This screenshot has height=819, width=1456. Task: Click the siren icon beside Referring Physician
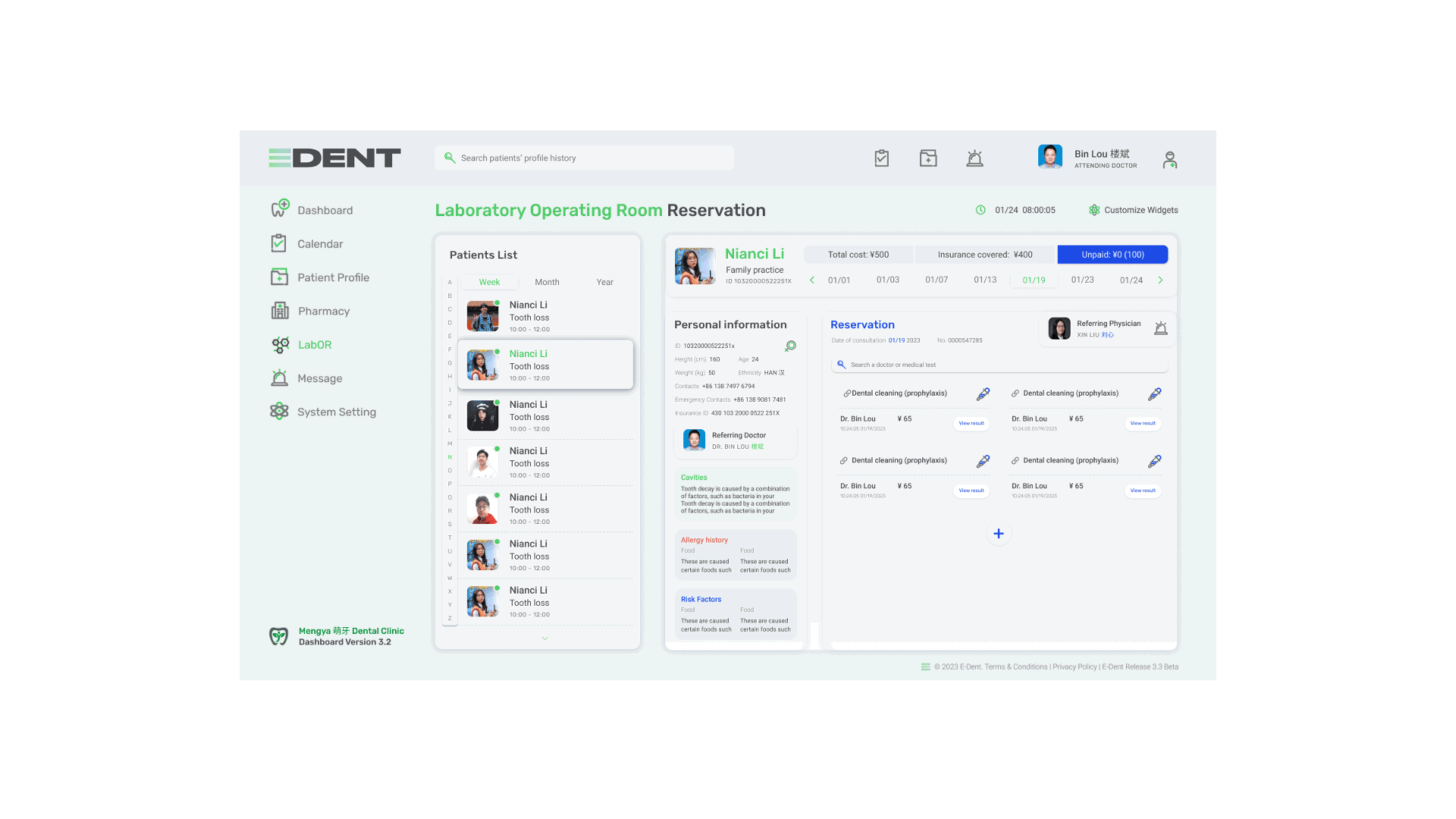point(1160,328)
